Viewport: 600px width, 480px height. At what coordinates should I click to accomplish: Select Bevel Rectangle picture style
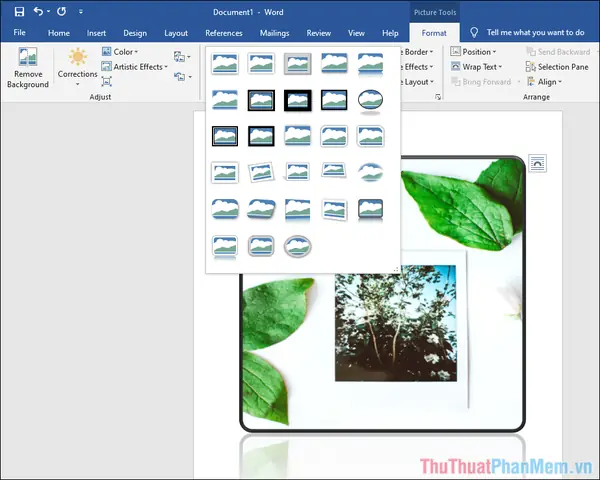click(225, 209)
